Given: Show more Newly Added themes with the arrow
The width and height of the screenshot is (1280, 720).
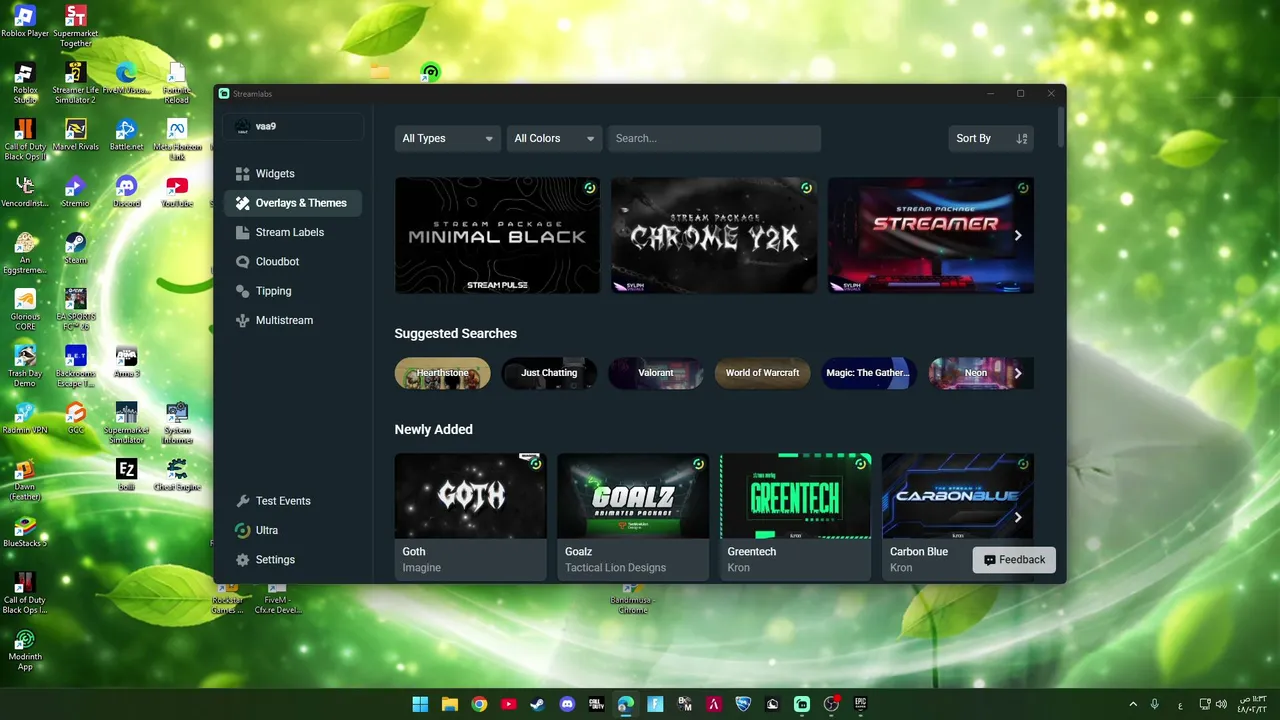Looking at the screenshot, I should pos(1018,517).
